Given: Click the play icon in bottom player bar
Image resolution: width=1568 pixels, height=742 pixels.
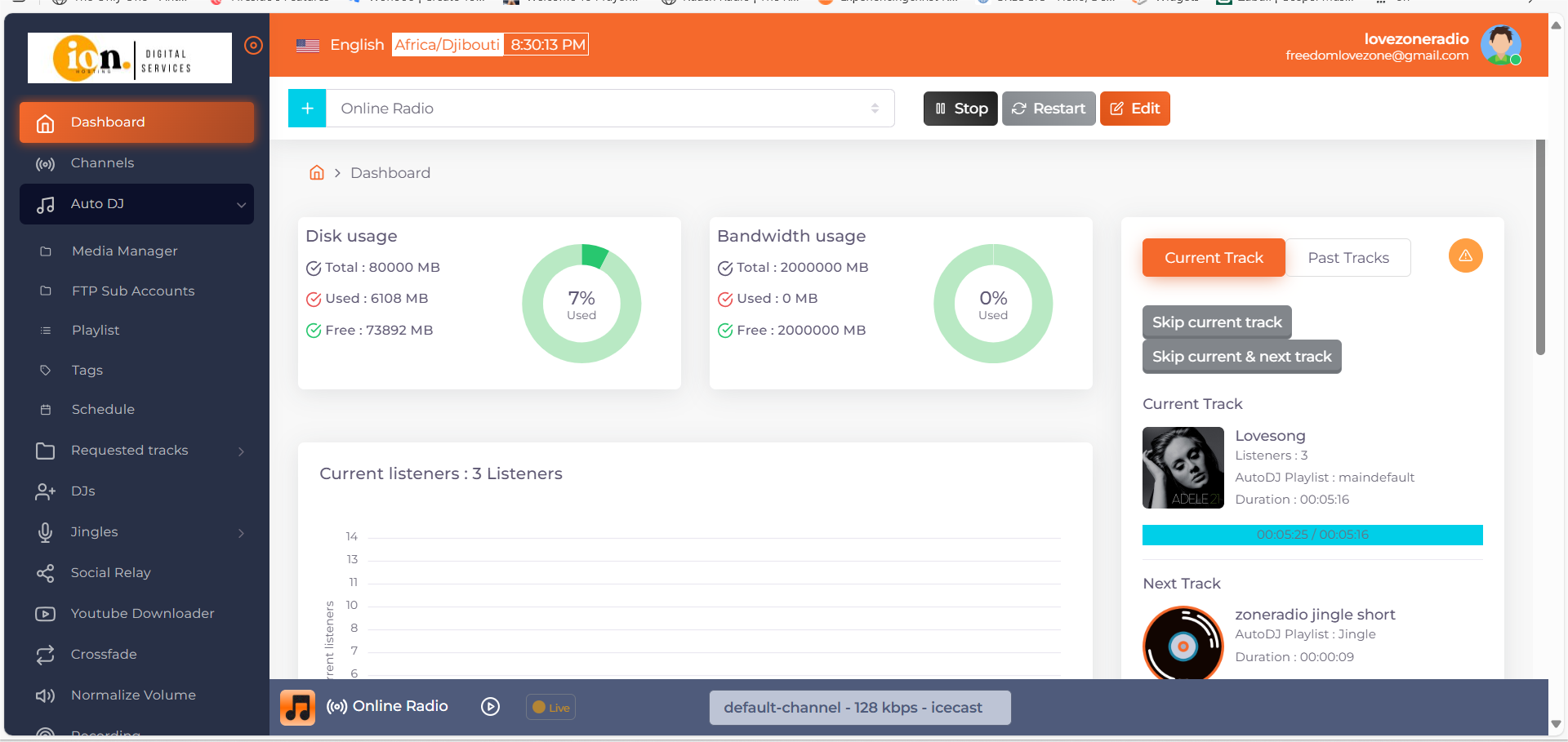Looking at the screenshot, I should coord(490,707).
